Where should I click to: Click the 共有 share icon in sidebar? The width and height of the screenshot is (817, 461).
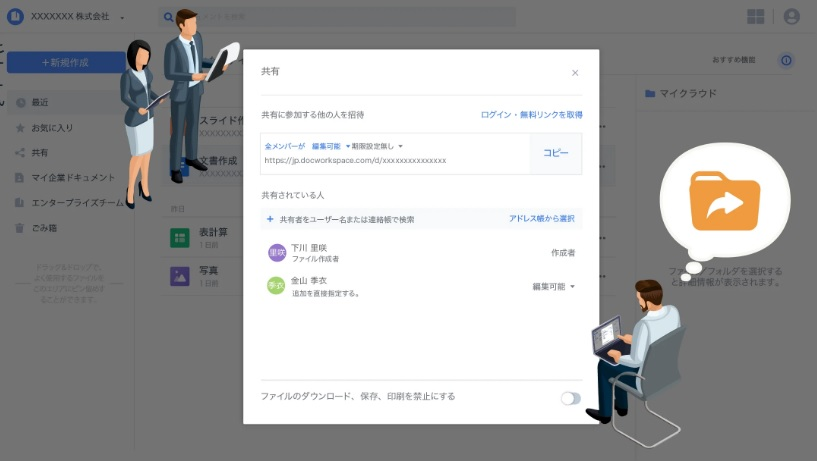tap(20, 153)
